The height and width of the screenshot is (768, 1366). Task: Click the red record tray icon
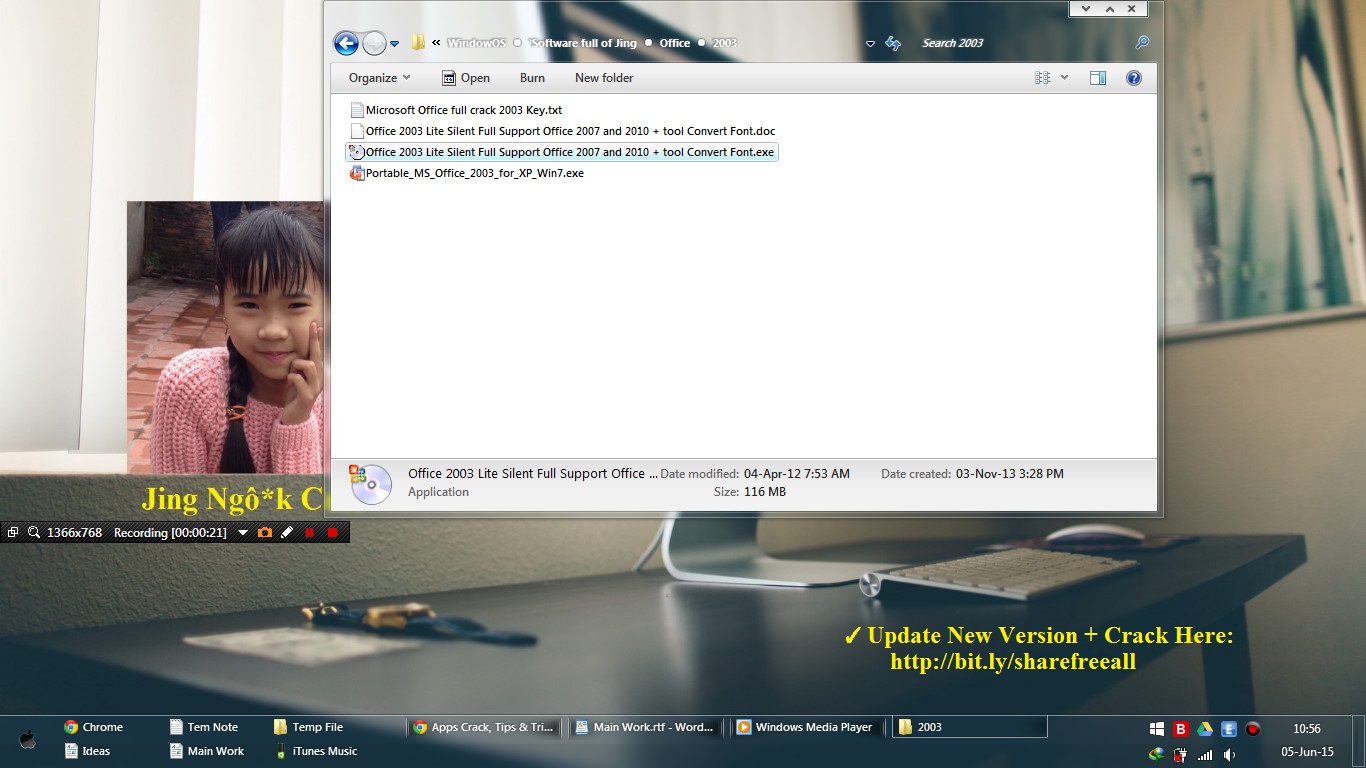1253,729
